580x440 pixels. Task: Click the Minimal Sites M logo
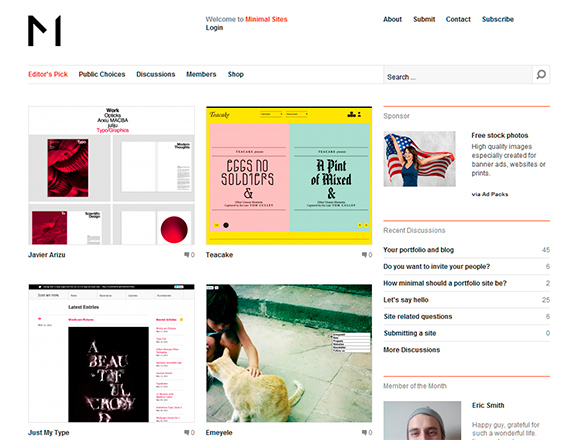(x=44, y=31)
